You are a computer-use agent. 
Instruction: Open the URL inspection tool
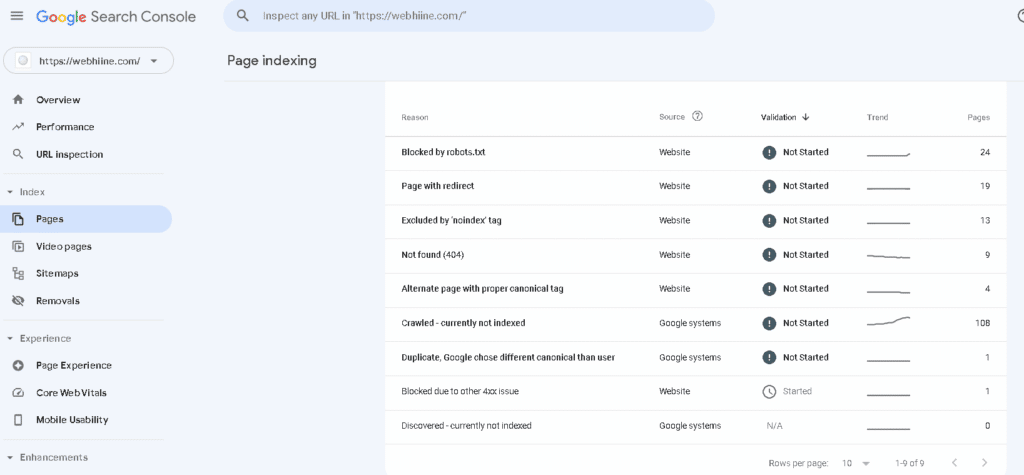point(86,154)
